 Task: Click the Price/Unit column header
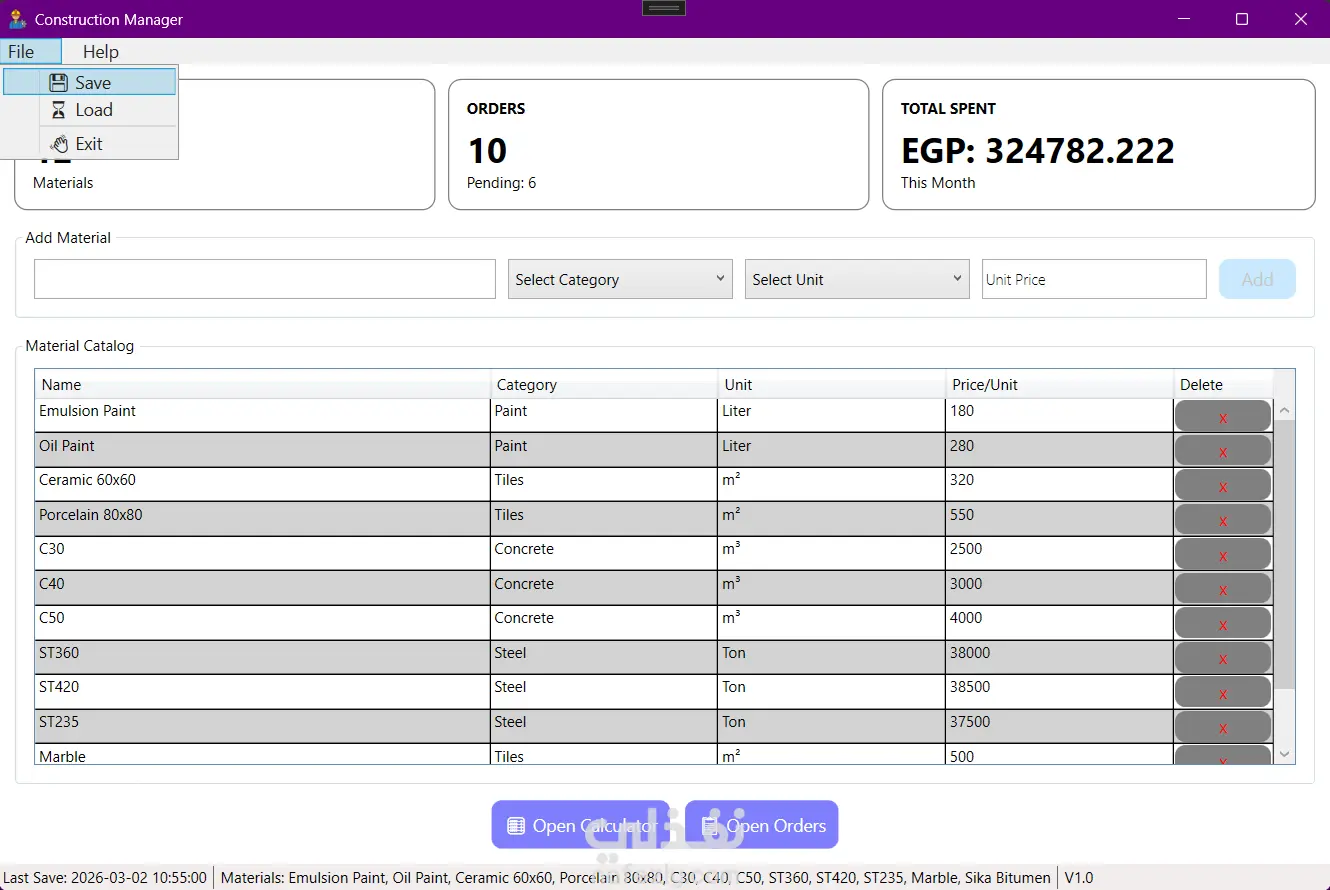(1060, 385)
